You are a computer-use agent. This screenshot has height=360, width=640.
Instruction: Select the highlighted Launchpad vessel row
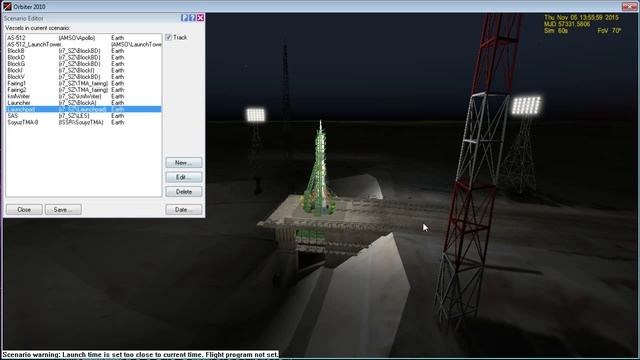[84, 109]
